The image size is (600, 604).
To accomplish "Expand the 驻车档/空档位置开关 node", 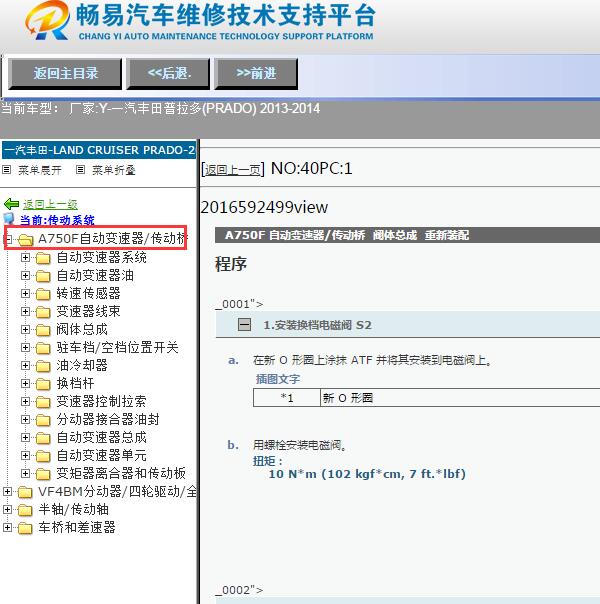I will click(x=25, y=347).
